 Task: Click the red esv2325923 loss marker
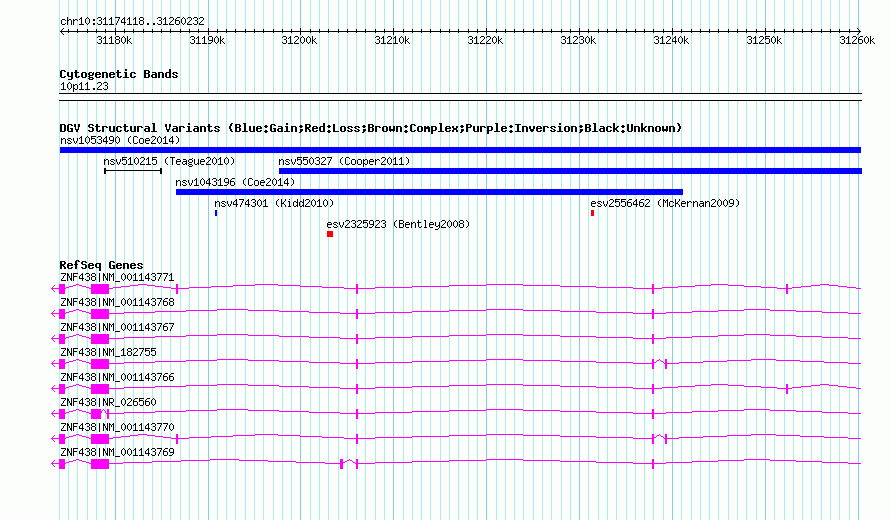330,234
